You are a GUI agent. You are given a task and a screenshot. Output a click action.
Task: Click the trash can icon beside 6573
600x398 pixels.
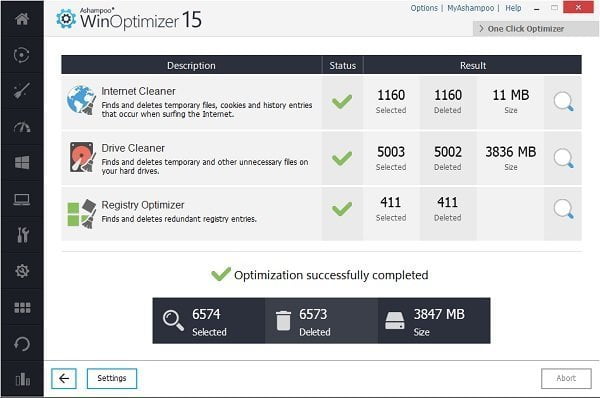tap(283, 321)
